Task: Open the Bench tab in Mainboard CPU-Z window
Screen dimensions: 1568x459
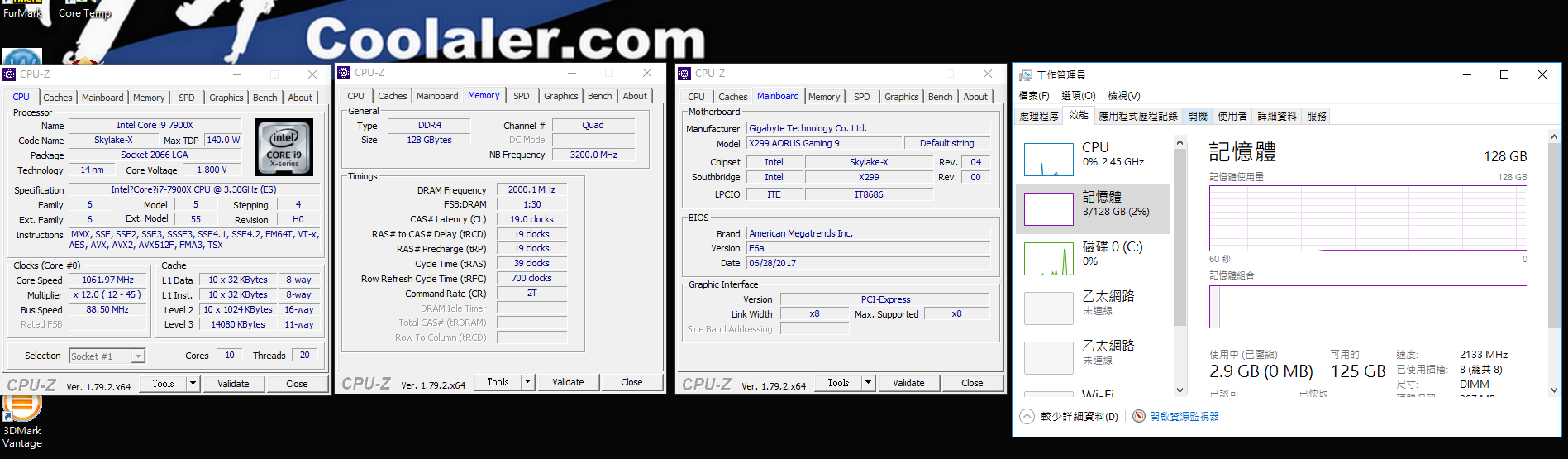Action: coord(940,97)
